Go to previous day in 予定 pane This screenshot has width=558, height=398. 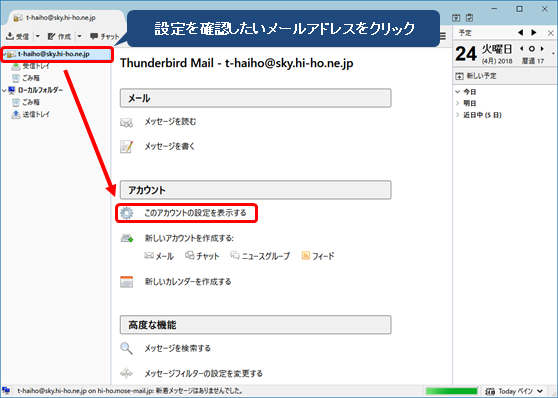pos(521,33)
